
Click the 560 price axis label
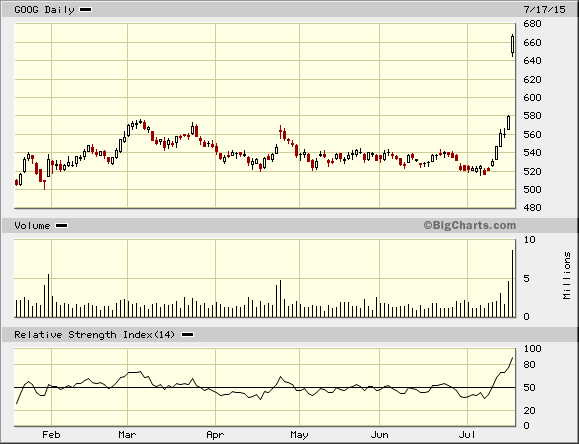[x=532, y=134]
